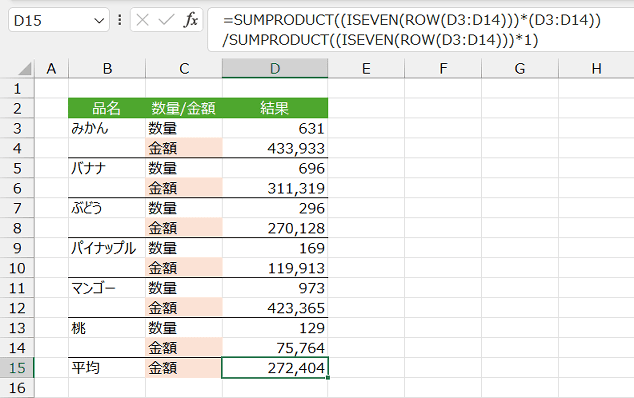Click the Name Box showing D15
The width and height of the screenshot is (634, 398).
pos(59,20)
